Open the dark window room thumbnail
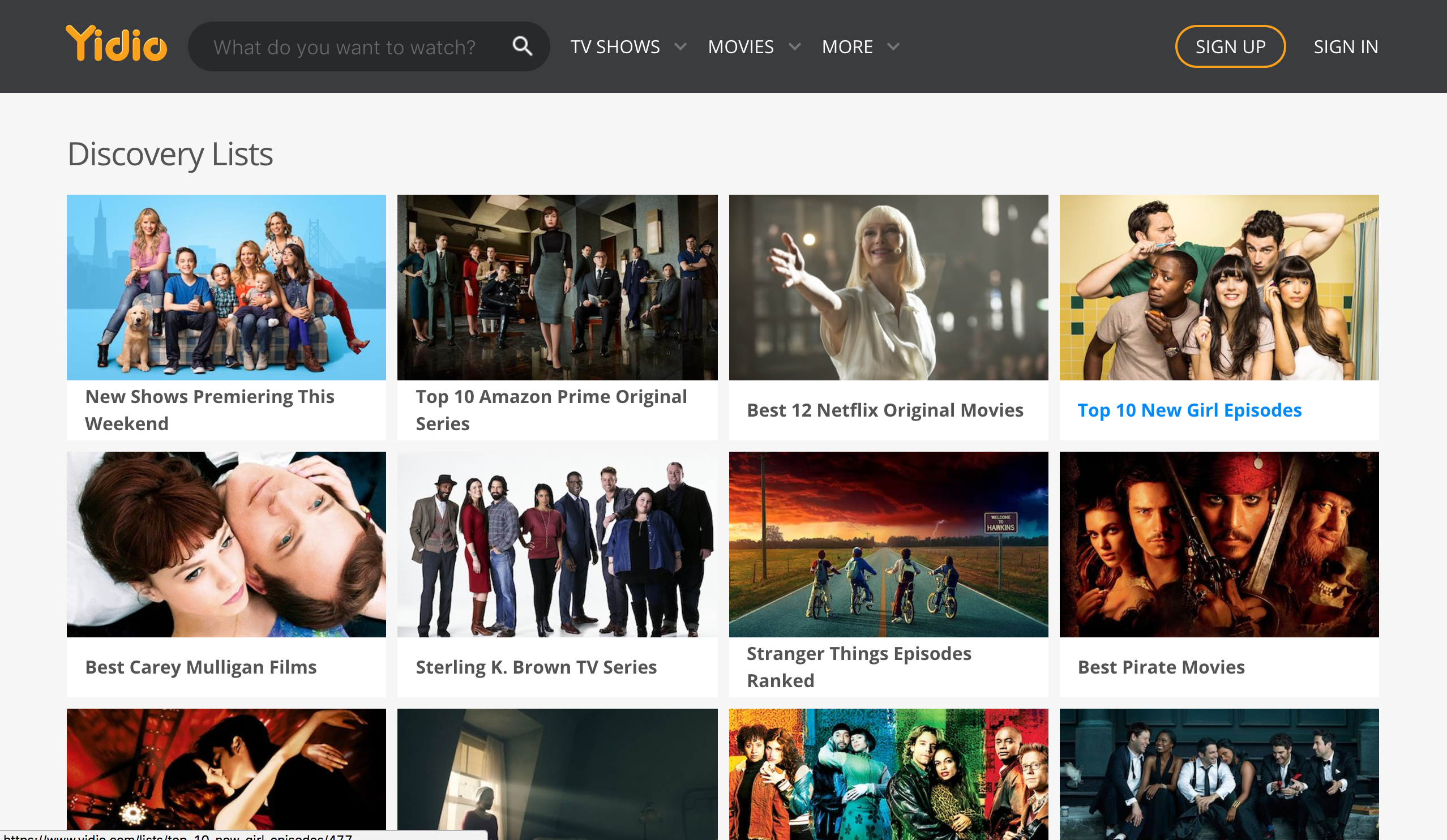1447x840 pixels. tap(557, 774)
